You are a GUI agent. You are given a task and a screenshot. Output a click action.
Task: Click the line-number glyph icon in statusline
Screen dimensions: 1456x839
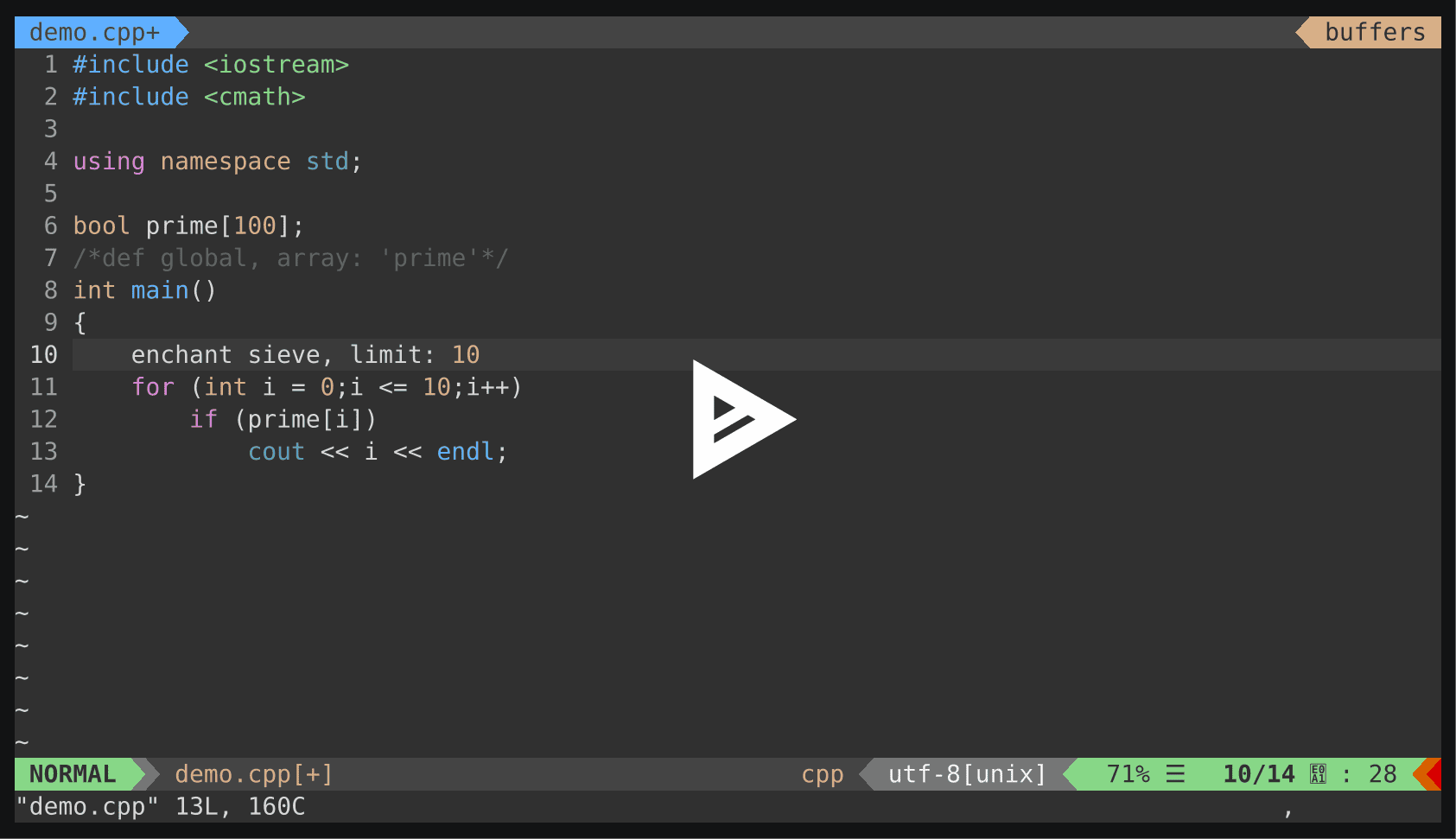[1318, 774]
